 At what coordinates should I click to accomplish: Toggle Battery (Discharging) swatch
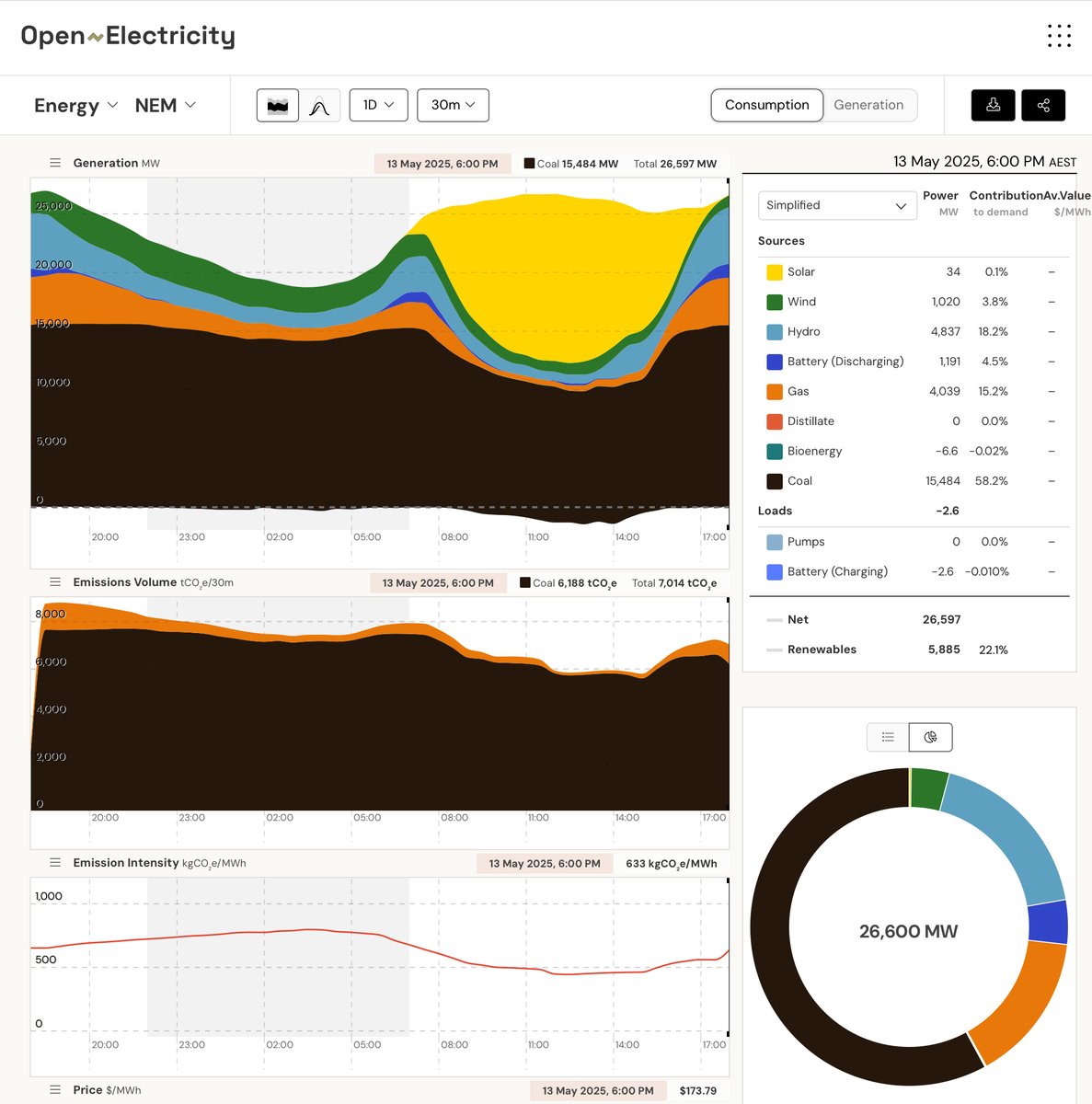pyautogui.click(x=775, y=362)
